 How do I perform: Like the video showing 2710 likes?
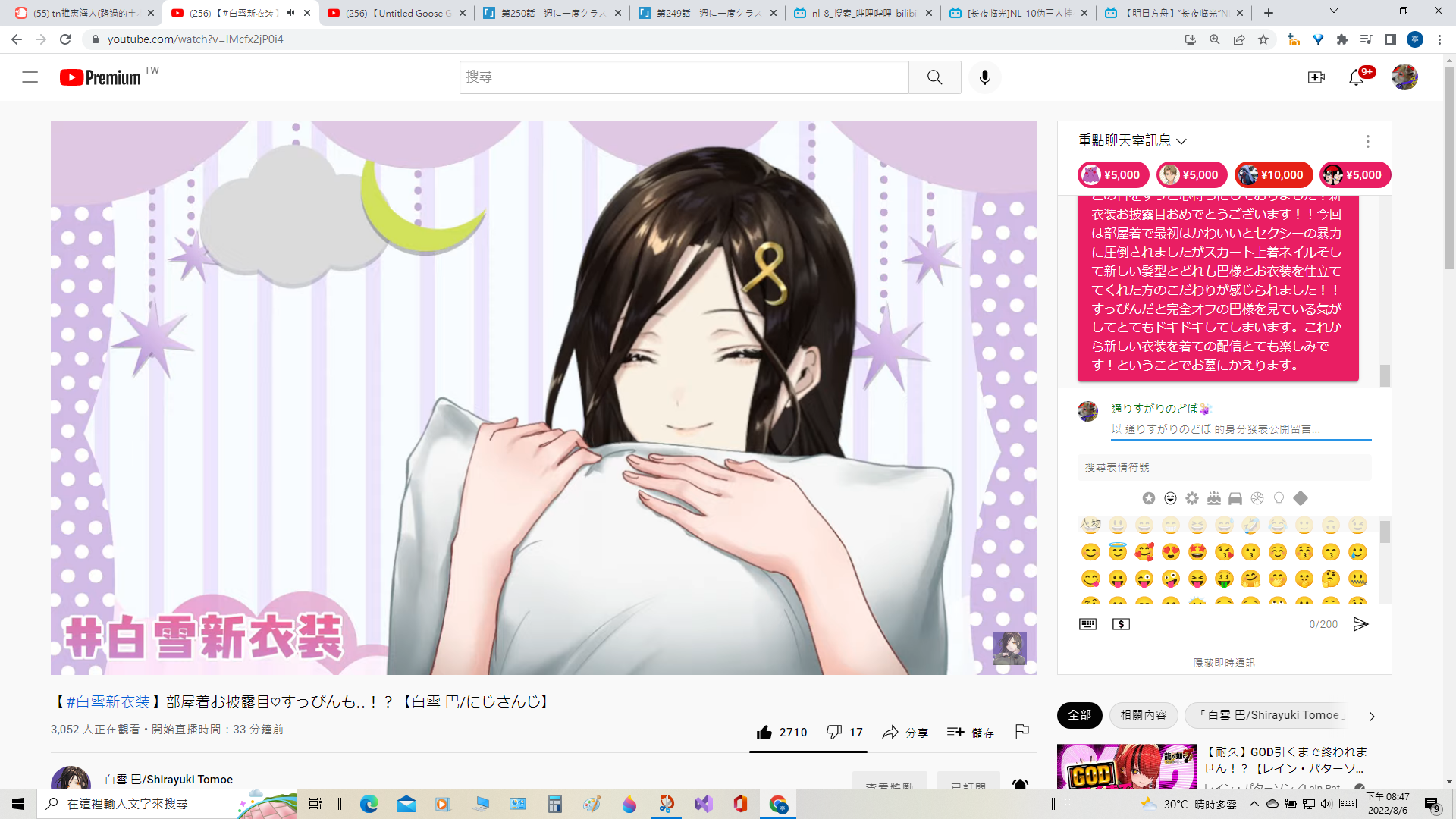pos(782,732)
